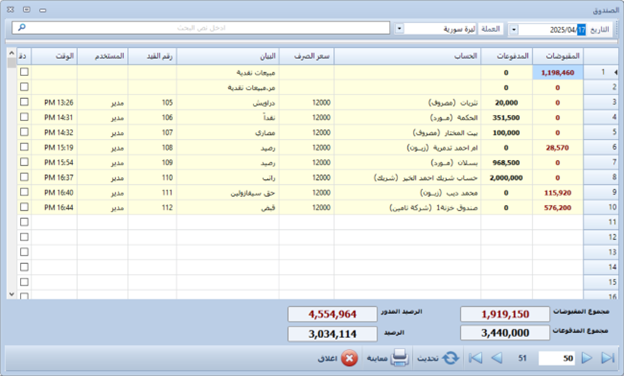This screenshot has width=624, height=376.
Task: Go to the previous page arrow
Action: pos(497,358)
